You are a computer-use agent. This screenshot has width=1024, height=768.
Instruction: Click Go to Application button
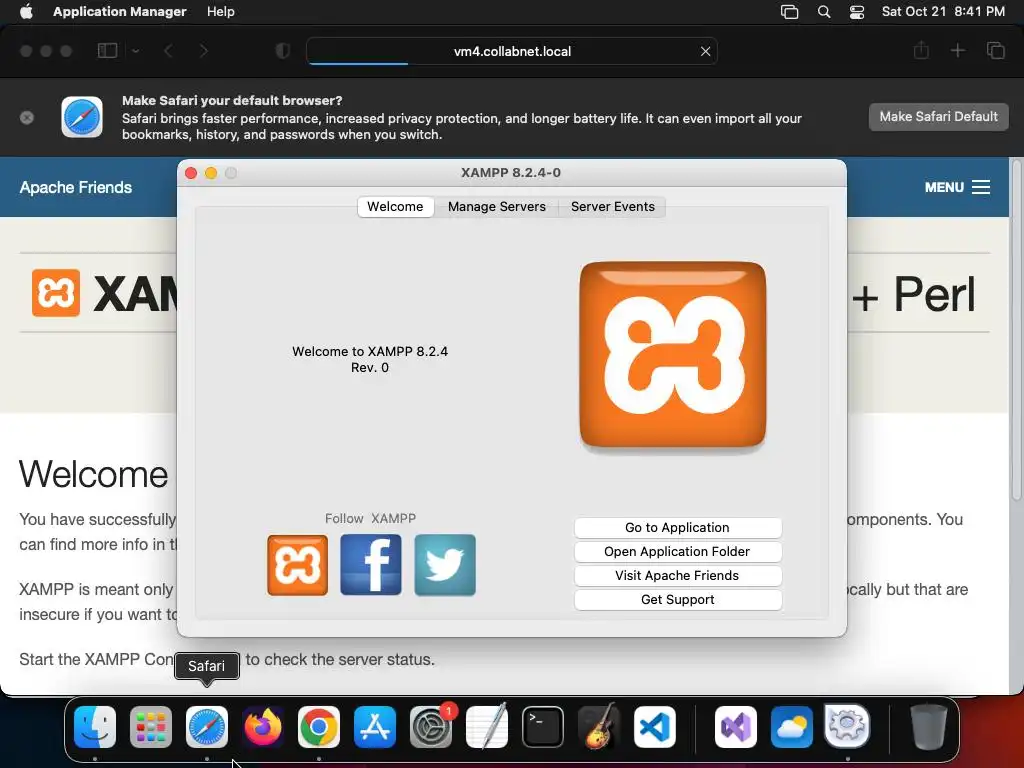[677, 528]
